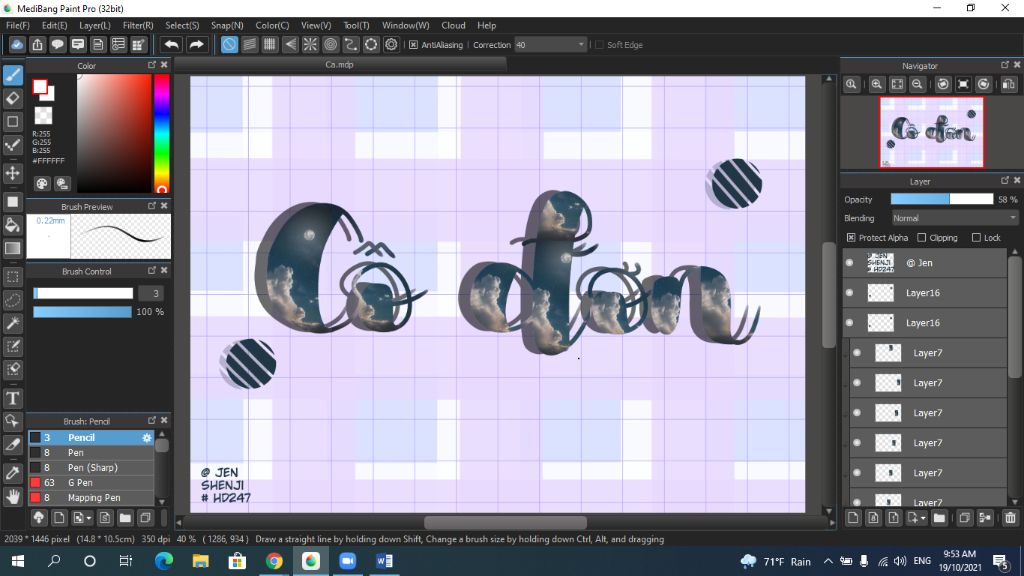Image resolution: width=1024 pixels, height=576 pixels.
Task: Turn snap off using the circle-slash icon
Action: tap(229, 44)
